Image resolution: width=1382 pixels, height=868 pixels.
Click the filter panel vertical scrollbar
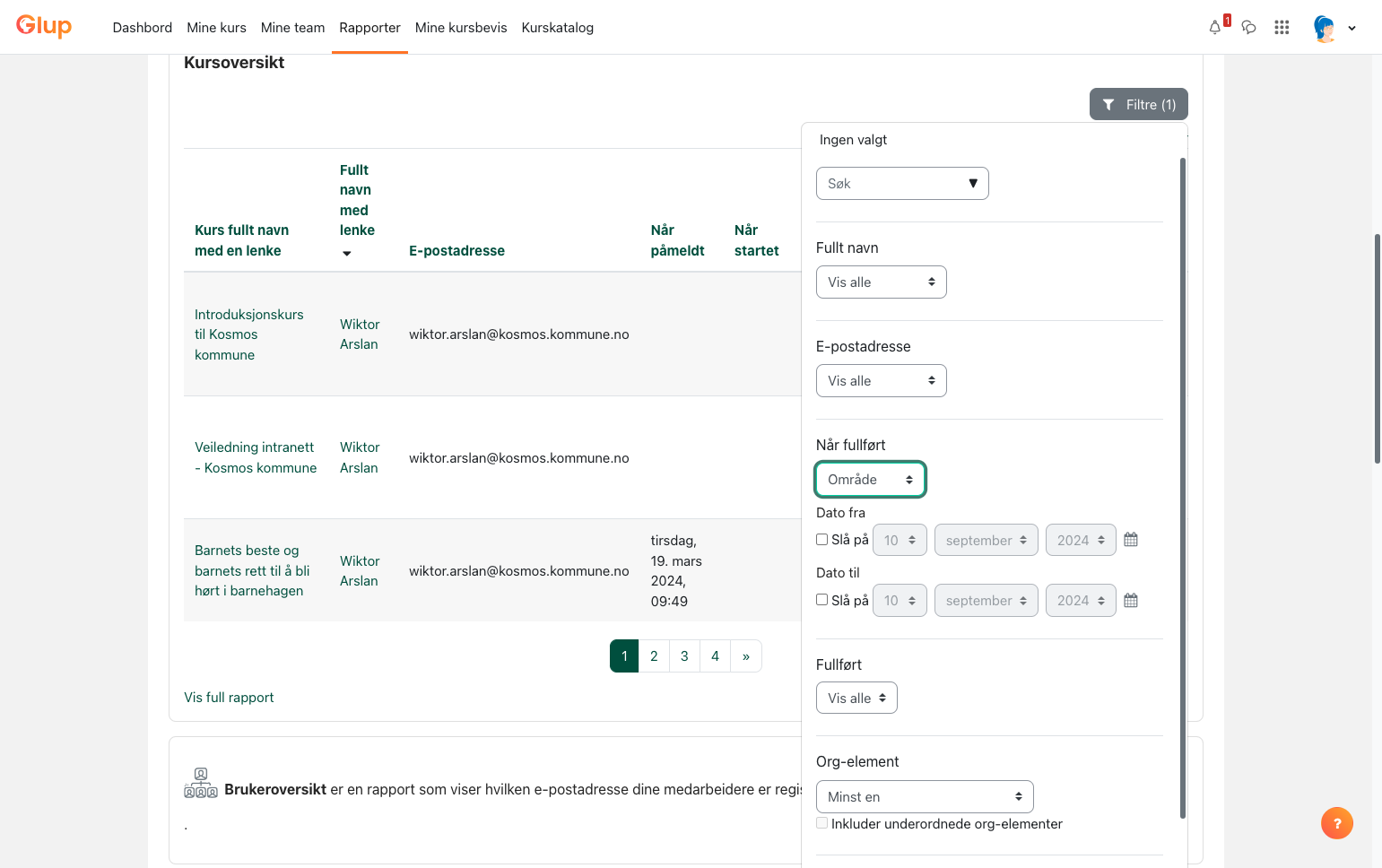pos(1183,489)
